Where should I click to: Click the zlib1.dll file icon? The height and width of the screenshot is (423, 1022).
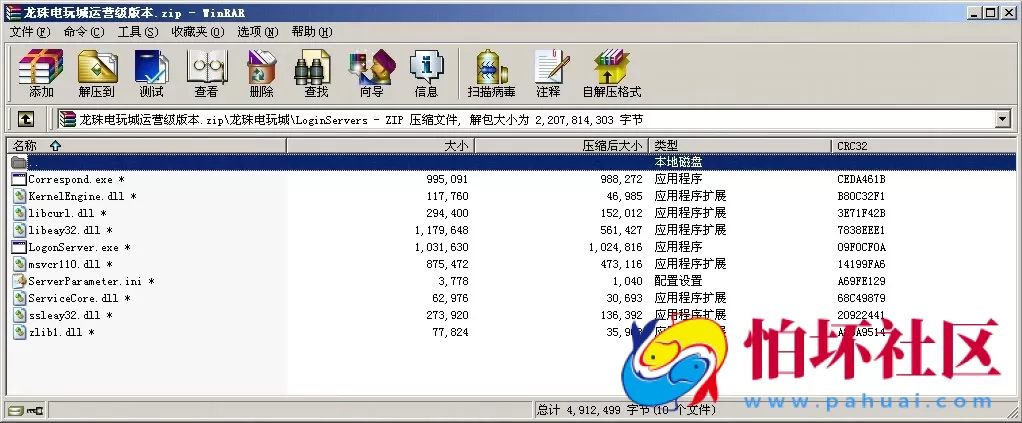[20, 332]
